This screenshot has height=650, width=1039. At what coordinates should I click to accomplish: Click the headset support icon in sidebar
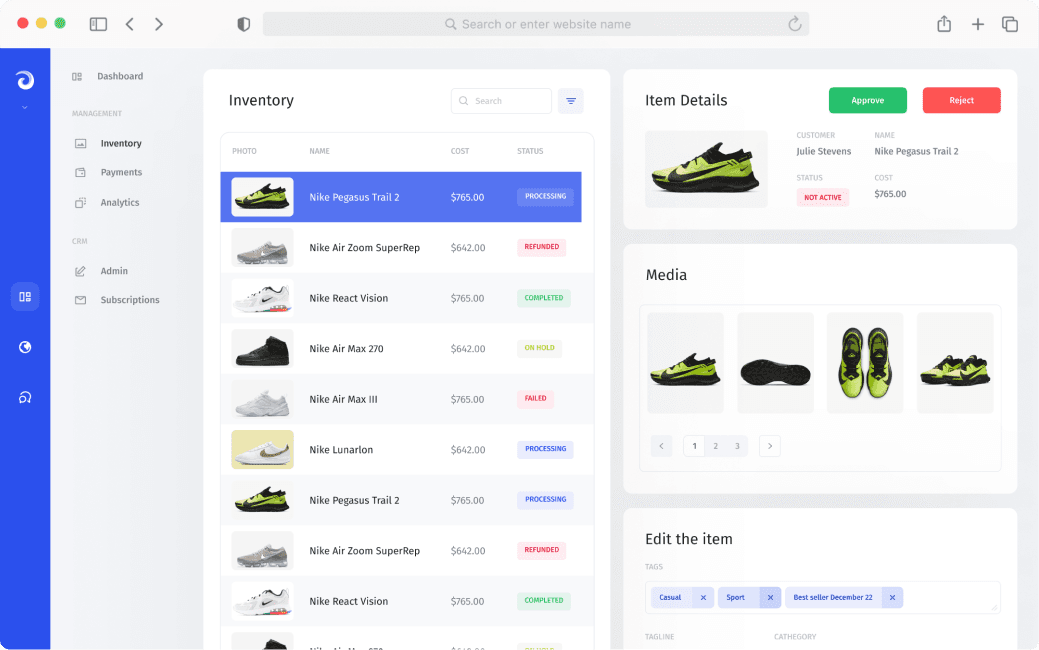(x=25, y=398)
